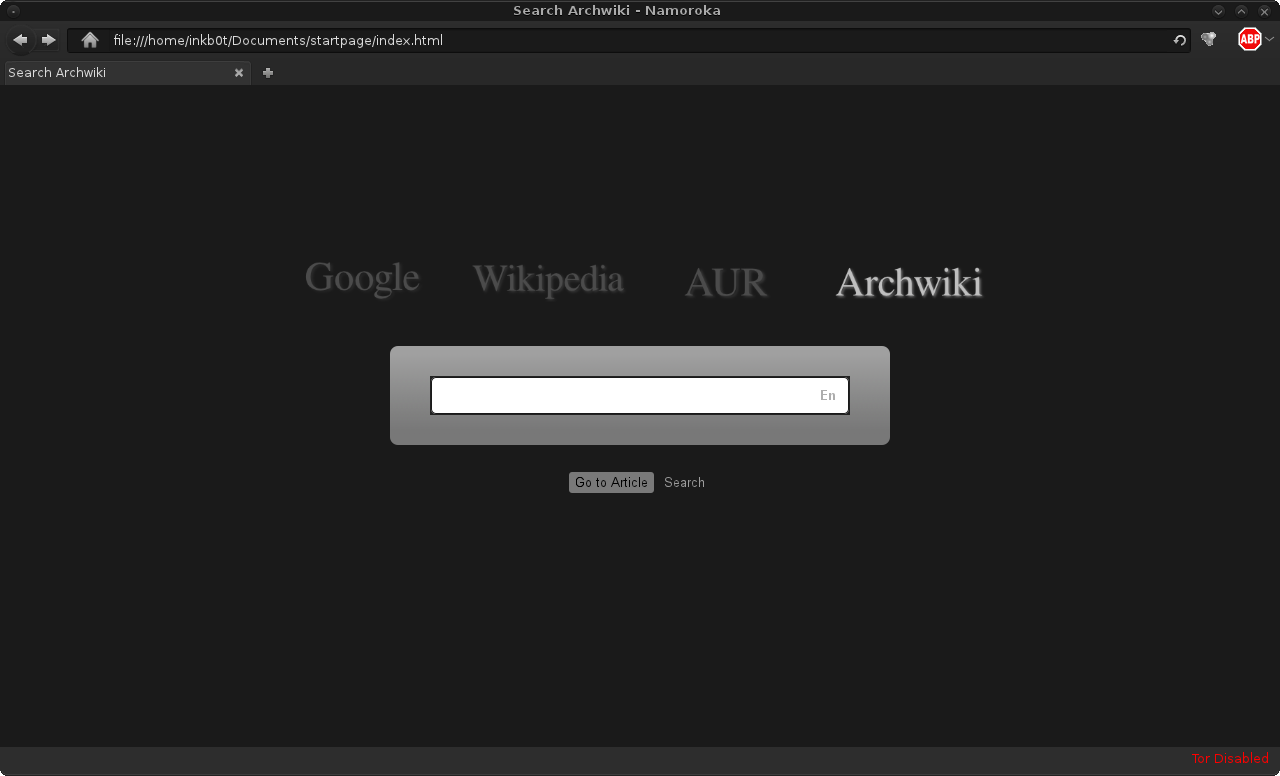Expand the Adblock Plus dropdown arrow

click(x=1269, y=40)
